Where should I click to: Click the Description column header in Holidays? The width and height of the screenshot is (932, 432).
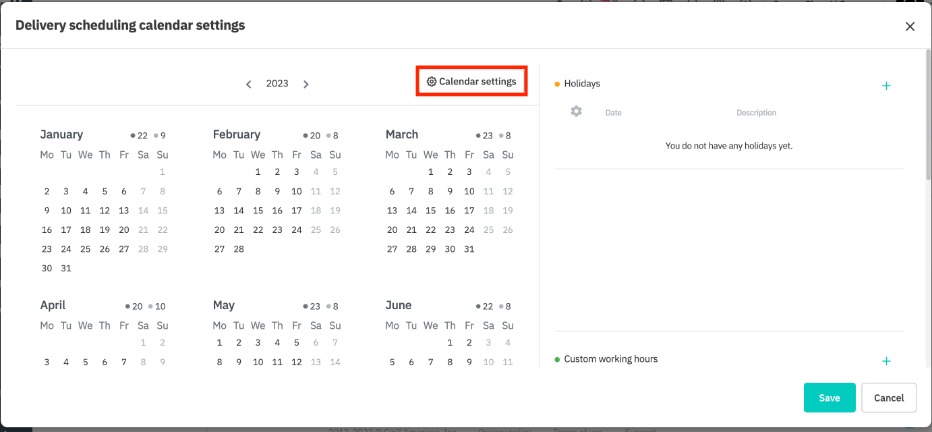tap(756, 113)
